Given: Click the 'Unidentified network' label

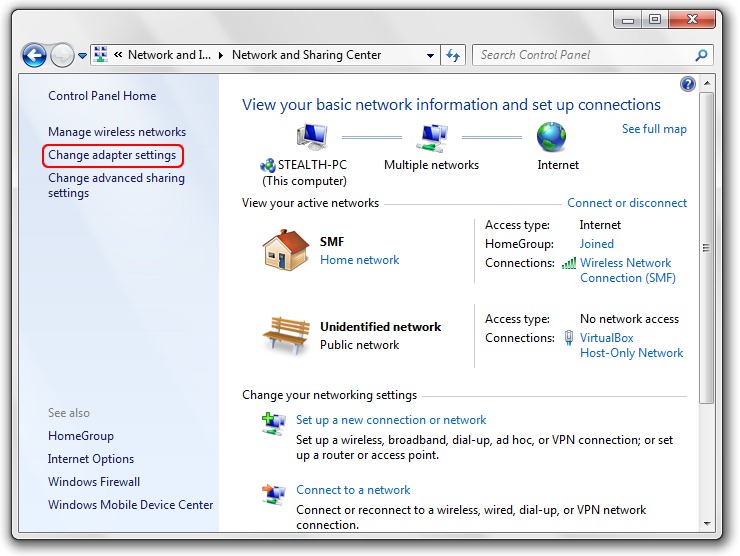Looking at the screenshot, I should pyautogui.click(x=380, y=327).
